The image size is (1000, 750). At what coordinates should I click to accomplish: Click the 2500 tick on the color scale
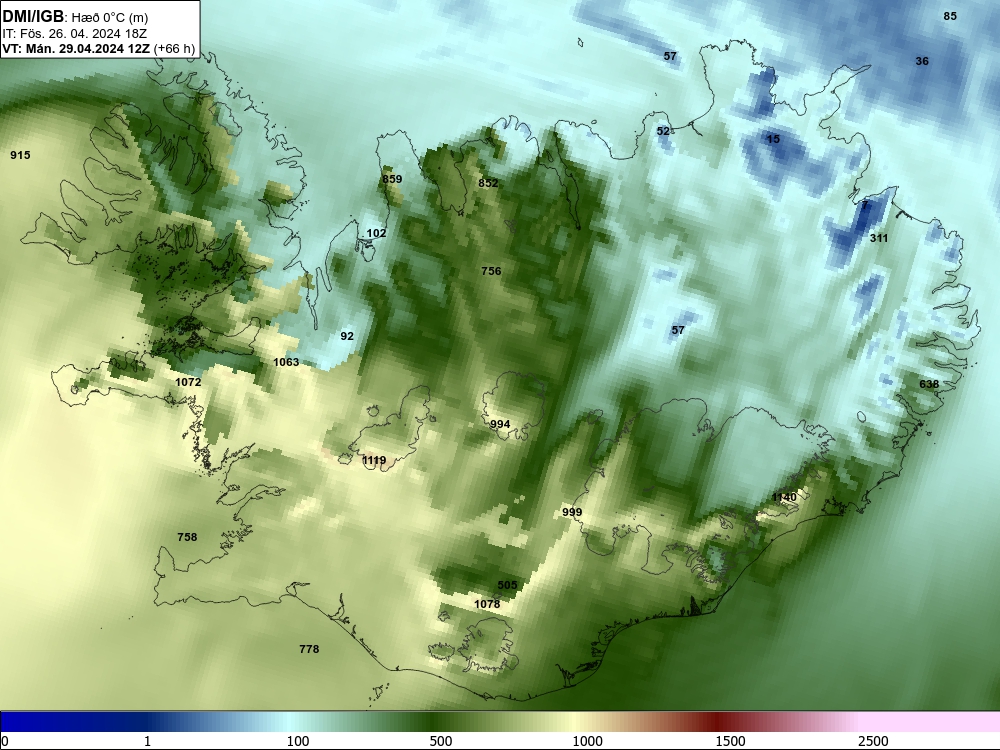pos(873,741)
